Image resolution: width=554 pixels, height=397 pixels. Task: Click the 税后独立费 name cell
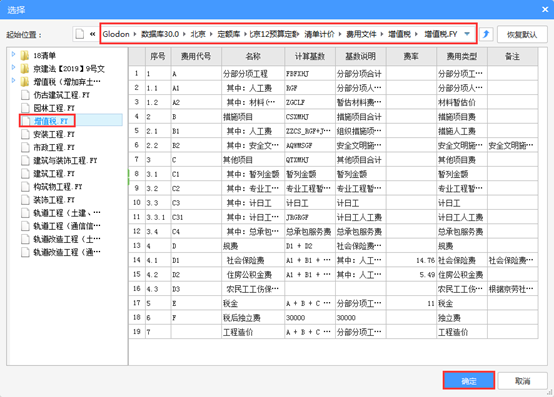click(x=253, y=318)
